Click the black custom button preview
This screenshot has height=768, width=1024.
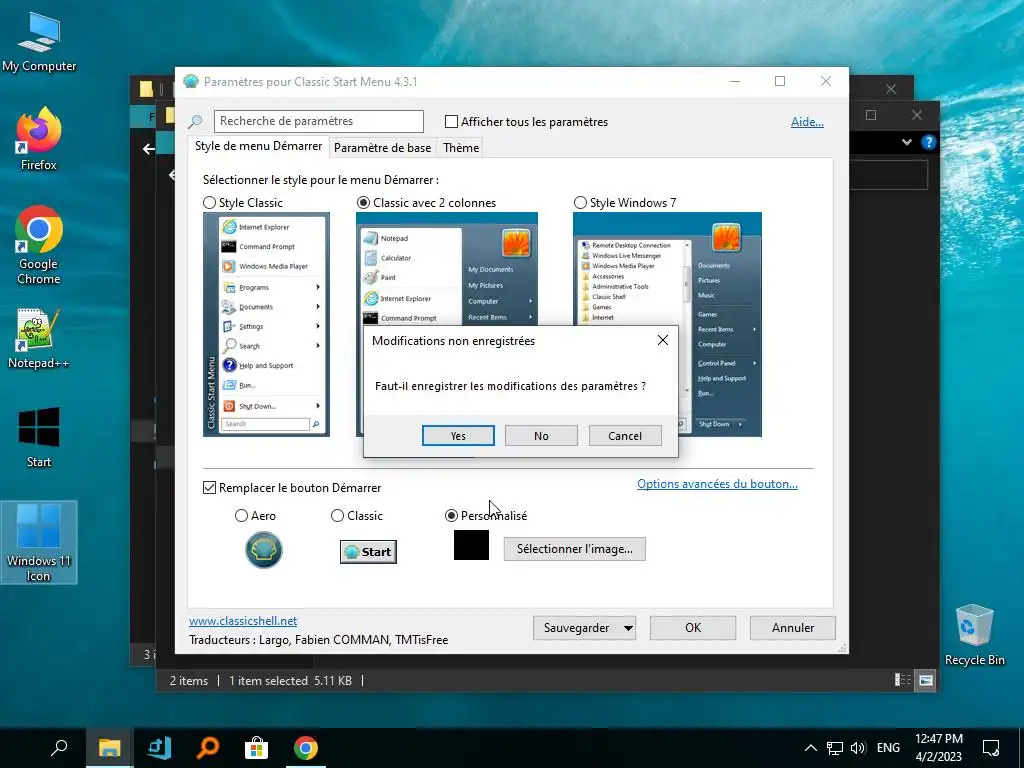coord(472,545)
